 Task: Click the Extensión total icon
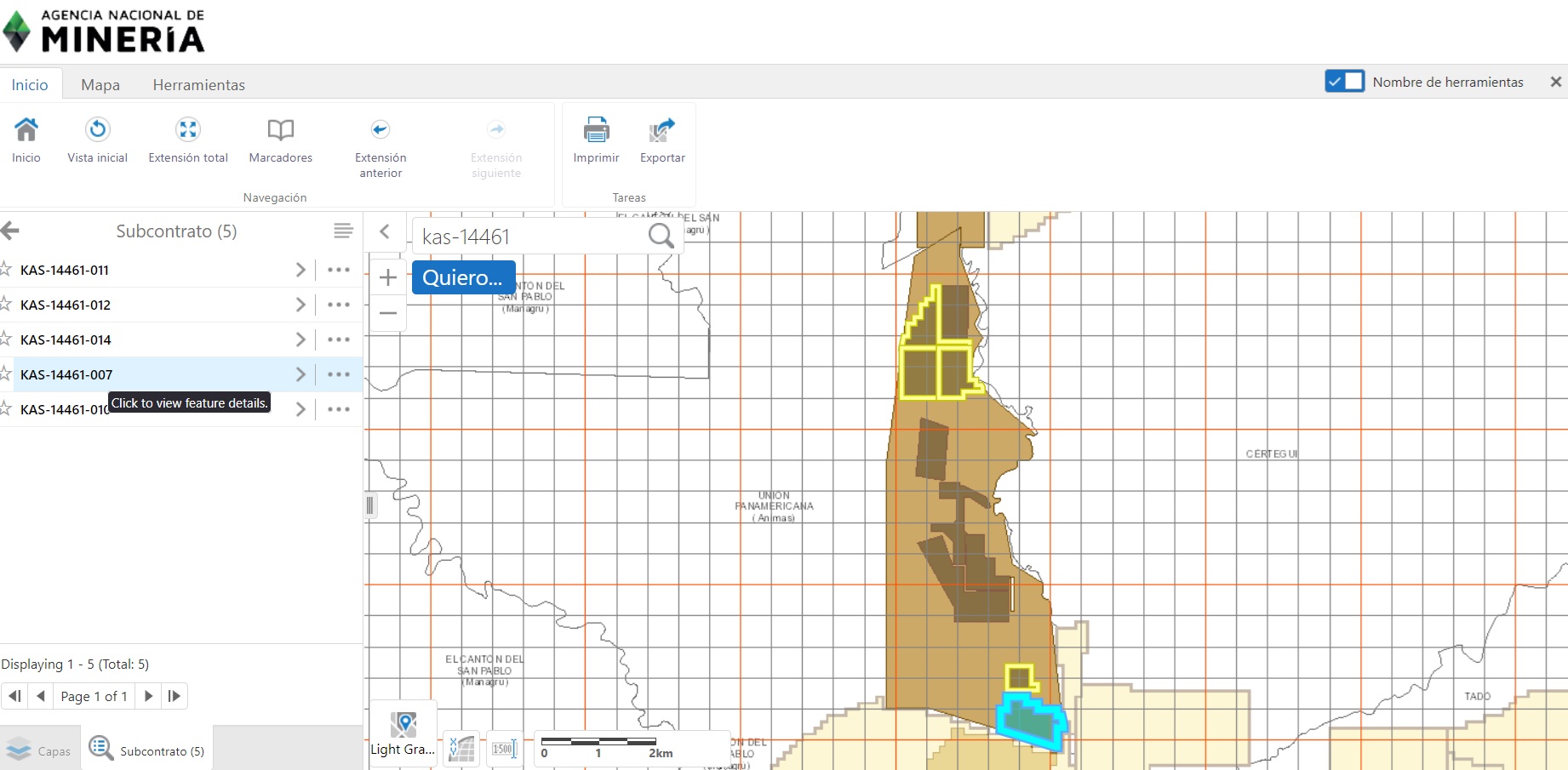[x=188, y=130]
